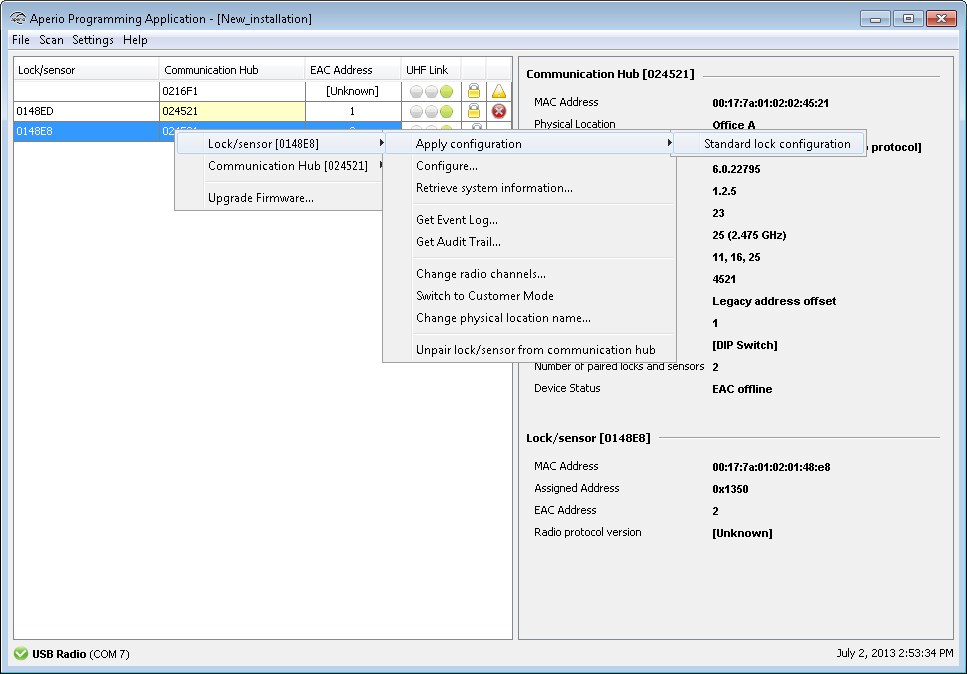Sort by the Lock/sensor column header

tap(86, 70)
